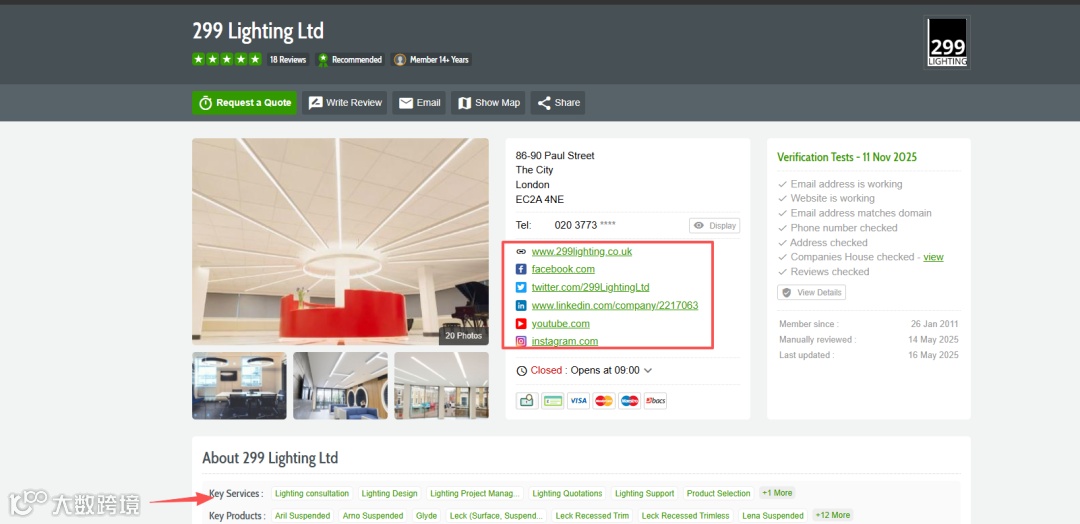Select the Aril Suspended product tag
Screen dimensions: 1080x524
pos(302,516)
